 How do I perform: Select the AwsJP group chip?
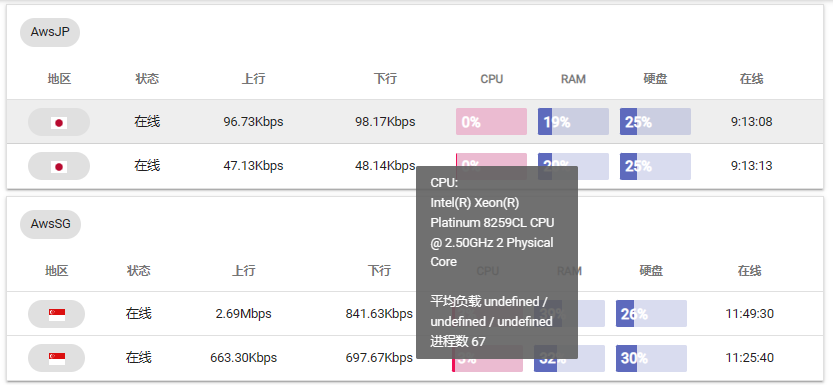coord(50,32)
